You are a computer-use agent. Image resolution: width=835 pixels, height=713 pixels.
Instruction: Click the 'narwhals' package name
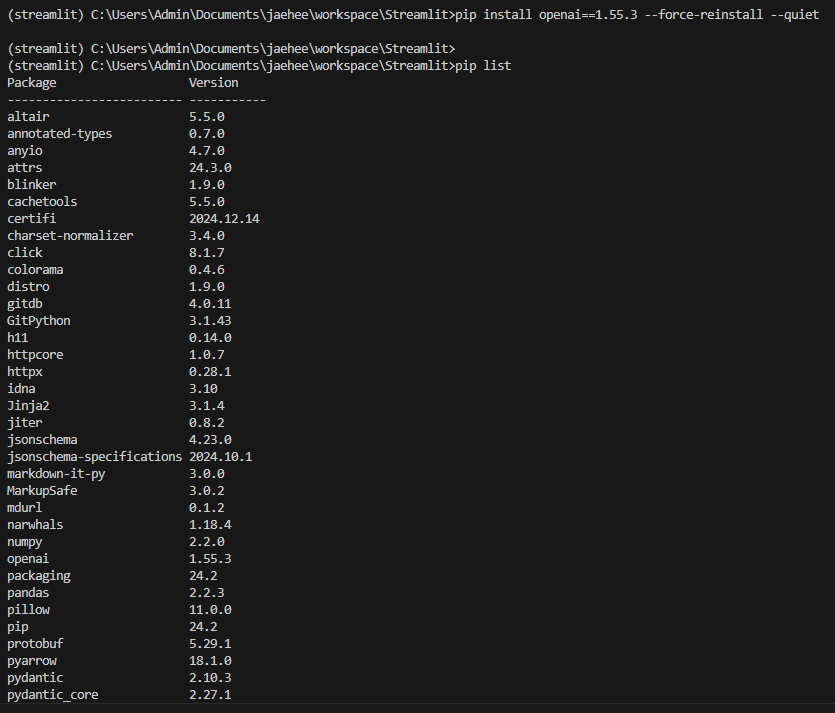[x=35, y=526]
